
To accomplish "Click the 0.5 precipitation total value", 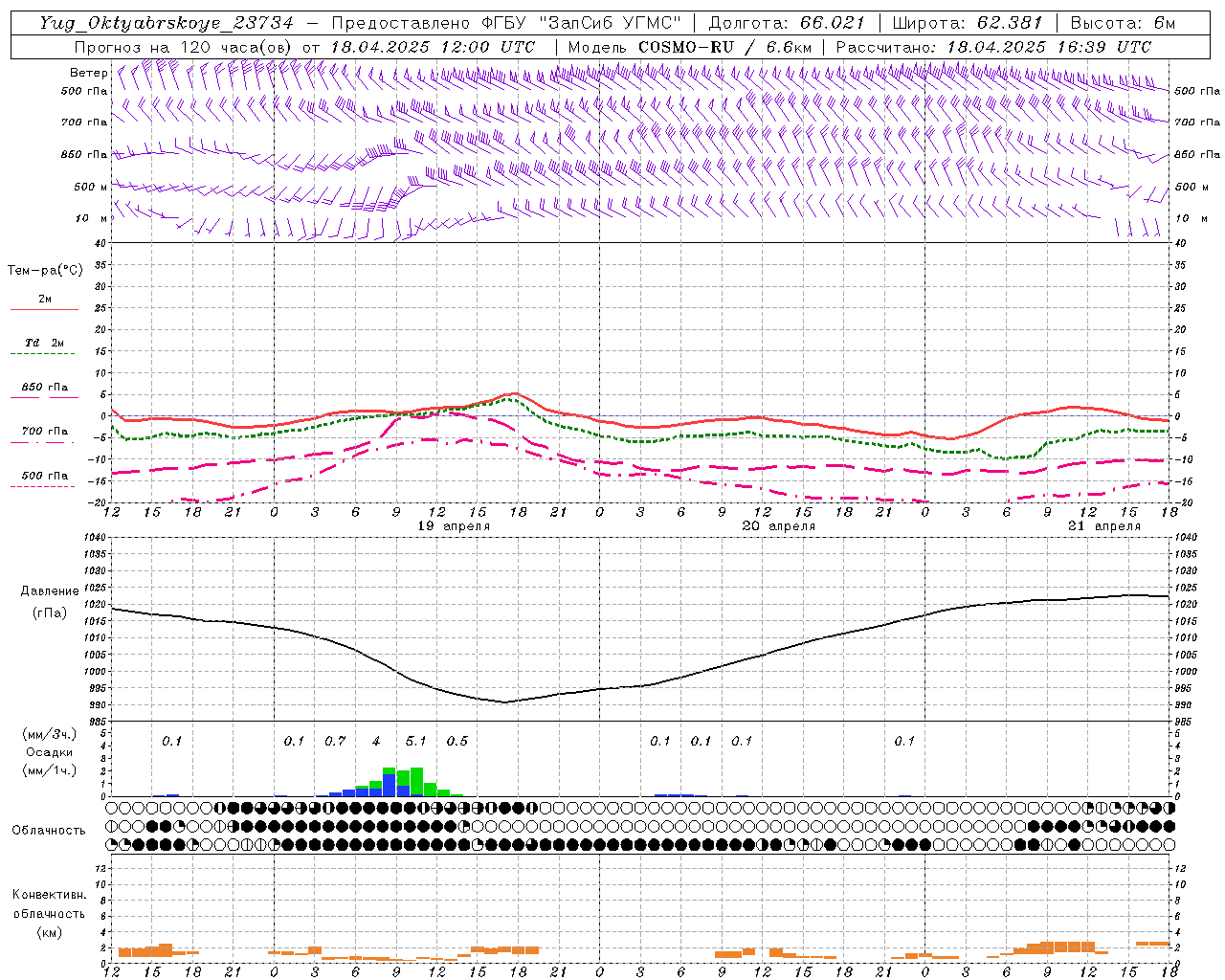I will point(457,741).
